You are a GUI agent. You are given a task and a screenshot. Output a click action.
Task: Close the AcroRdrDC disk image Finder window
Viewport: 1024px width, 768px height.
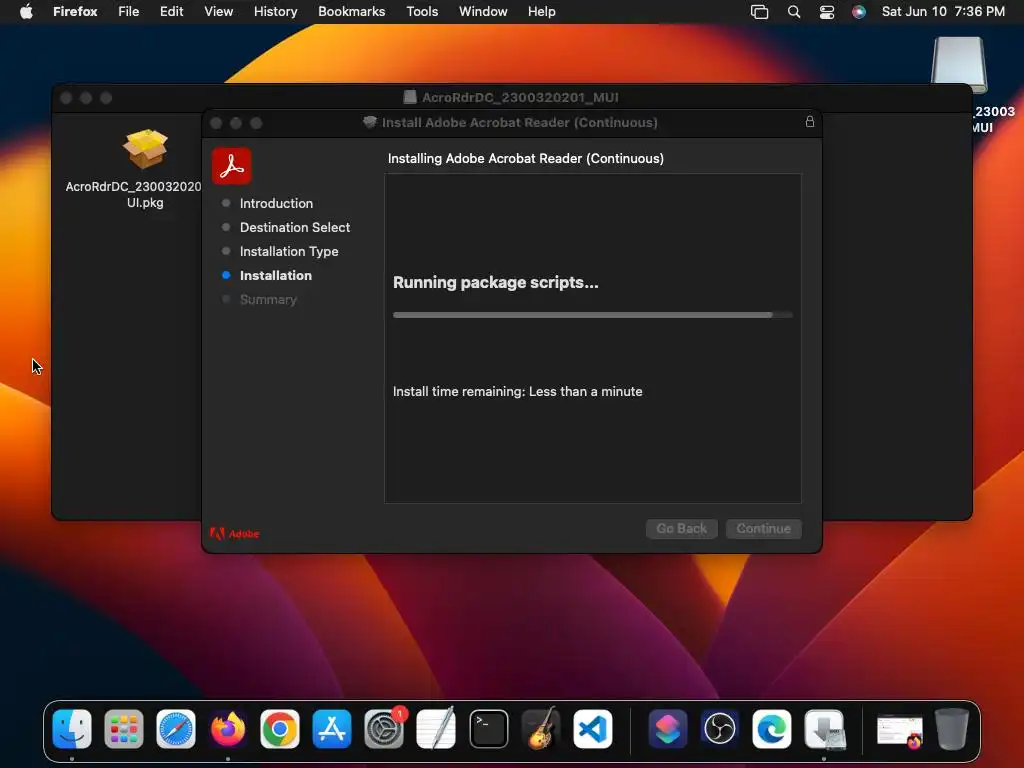point(66,98)
